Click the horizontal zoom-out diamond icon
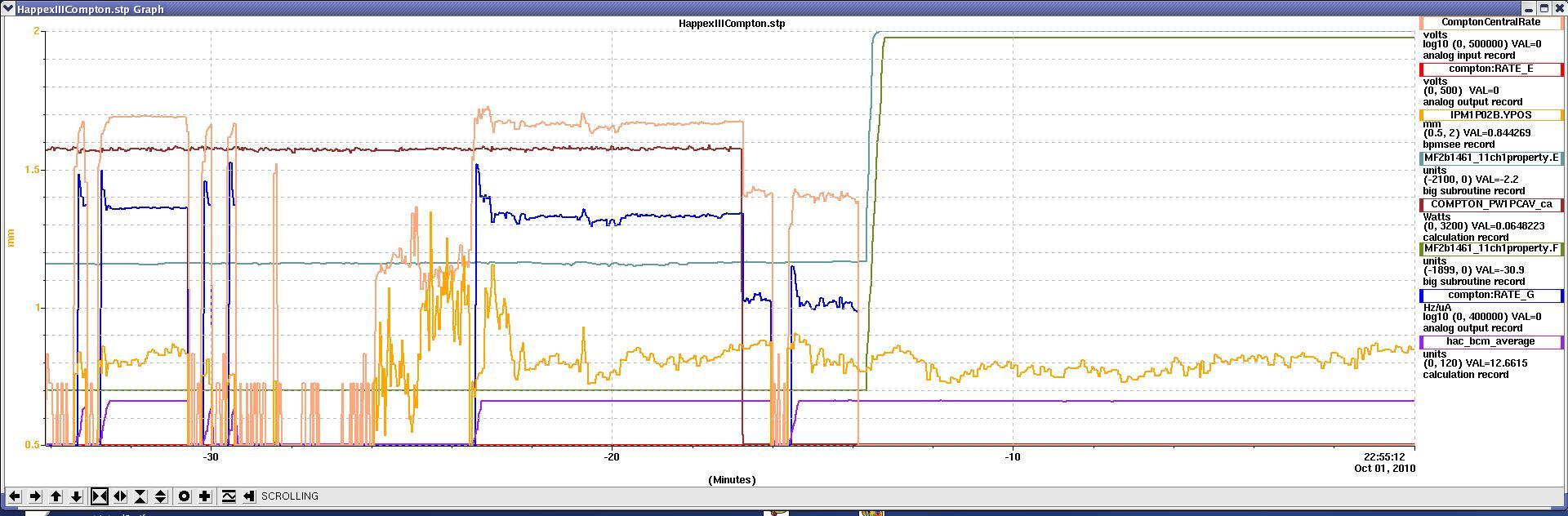The image size is (1568, 516). [x=120, y=496]
